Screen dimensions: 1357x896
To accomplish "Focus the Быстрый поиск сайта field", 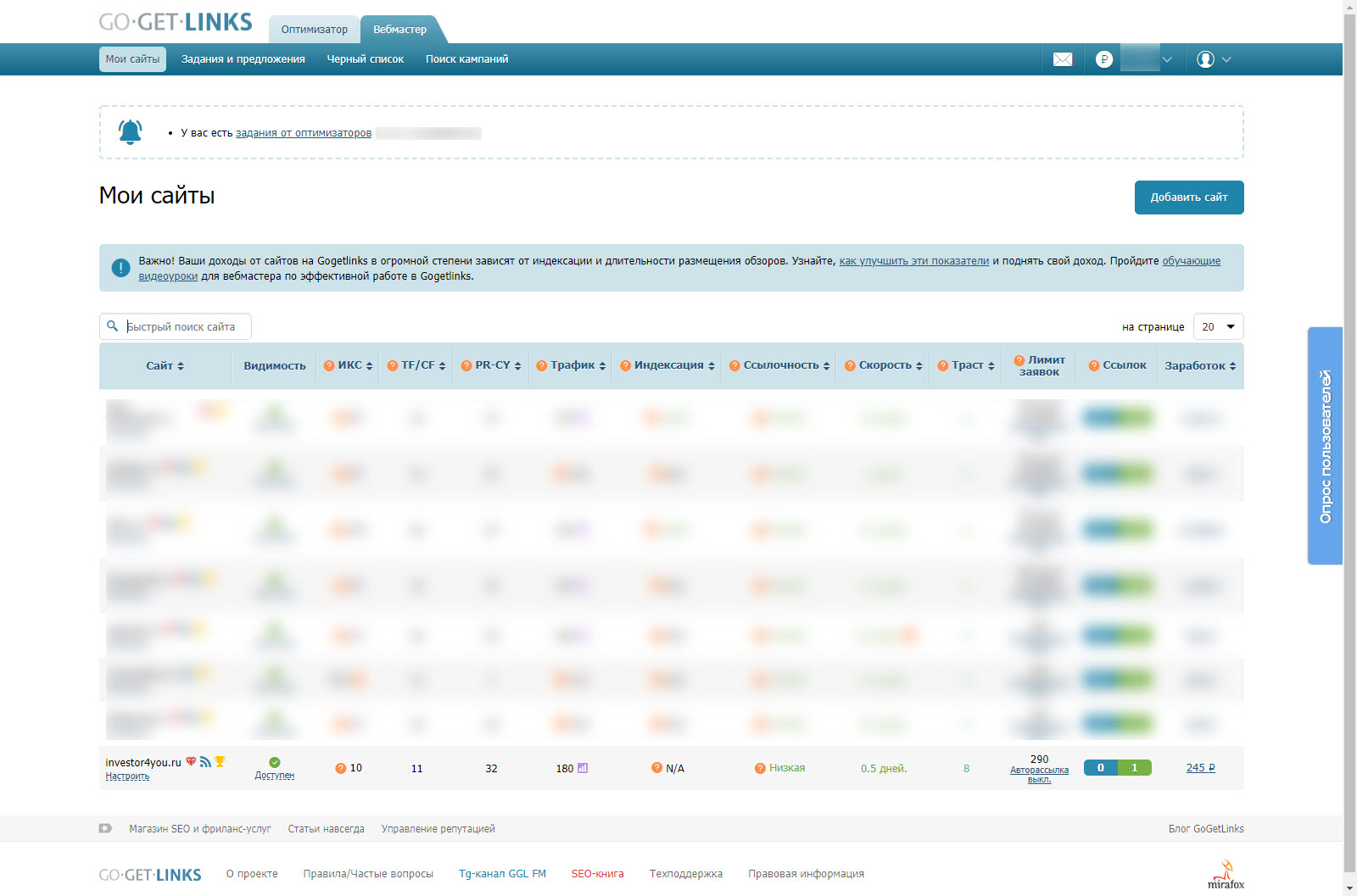I will (x=176, y=326).
